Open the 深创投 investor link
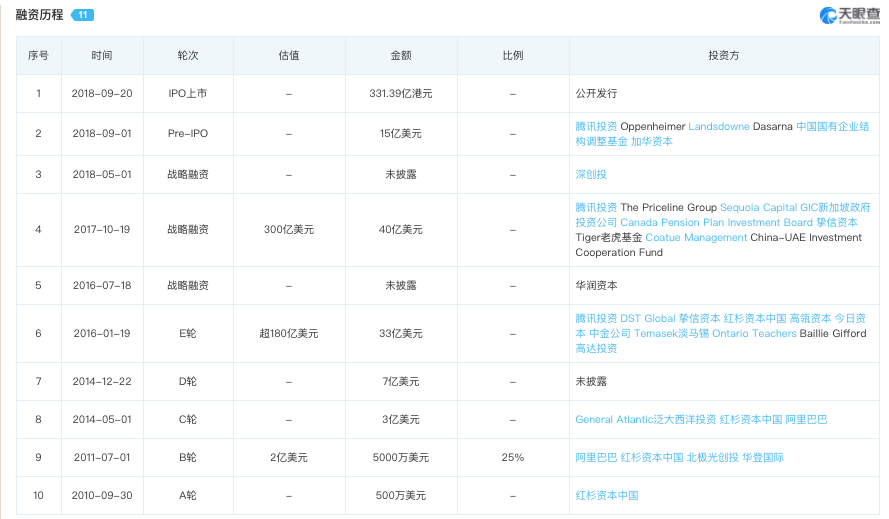 591,174
